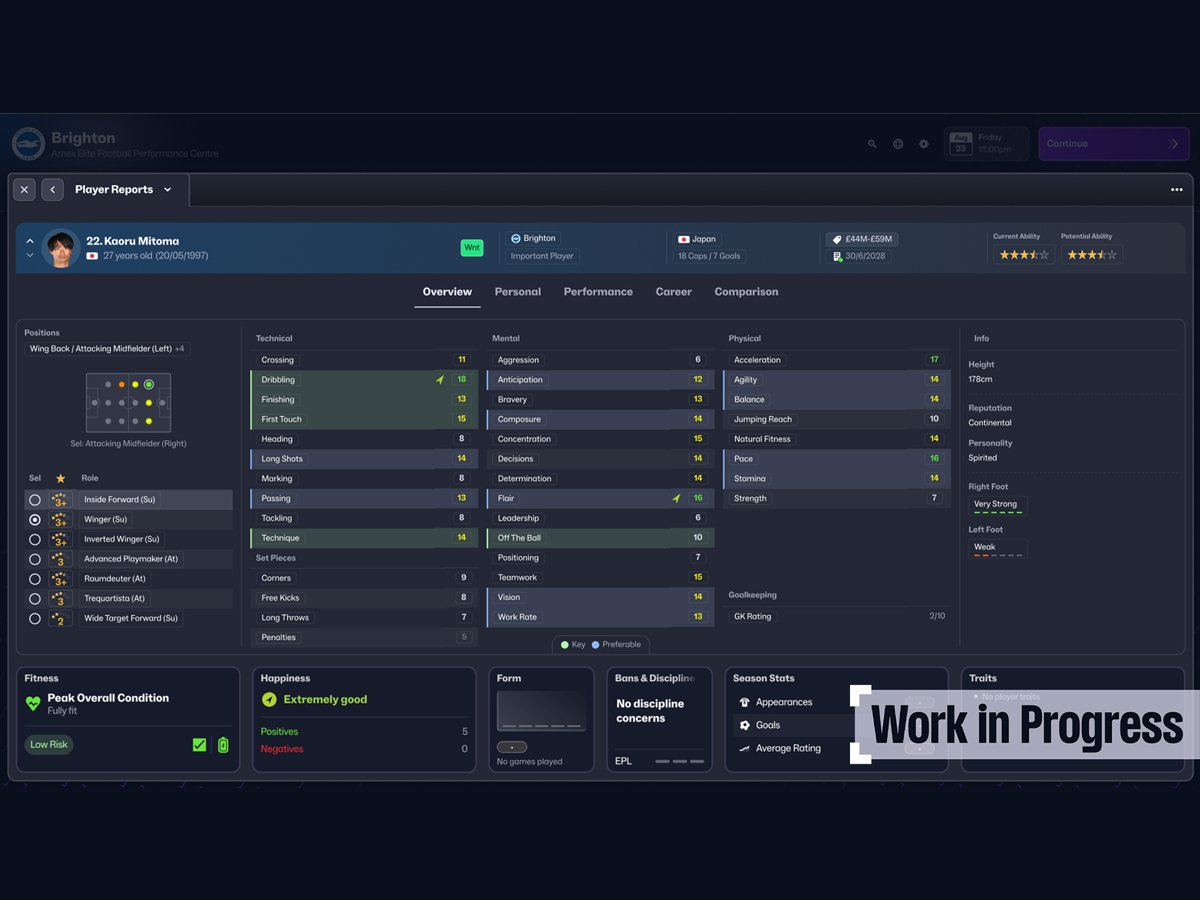This screenshot has height=900, width=1200.
Task: Click the Dribbling attribute row
Action: click(364, 380)
